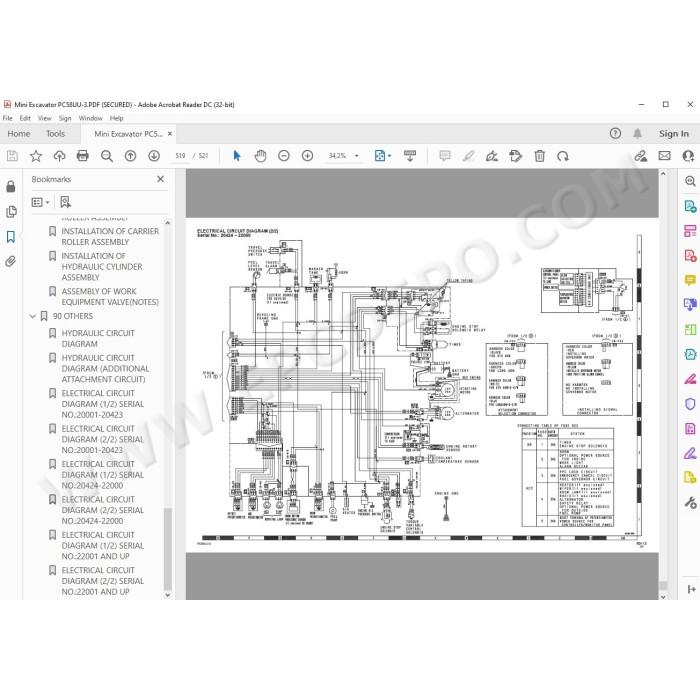The image size is (700, 700).
Task: Delete with the trash icon
Action: 540,156
